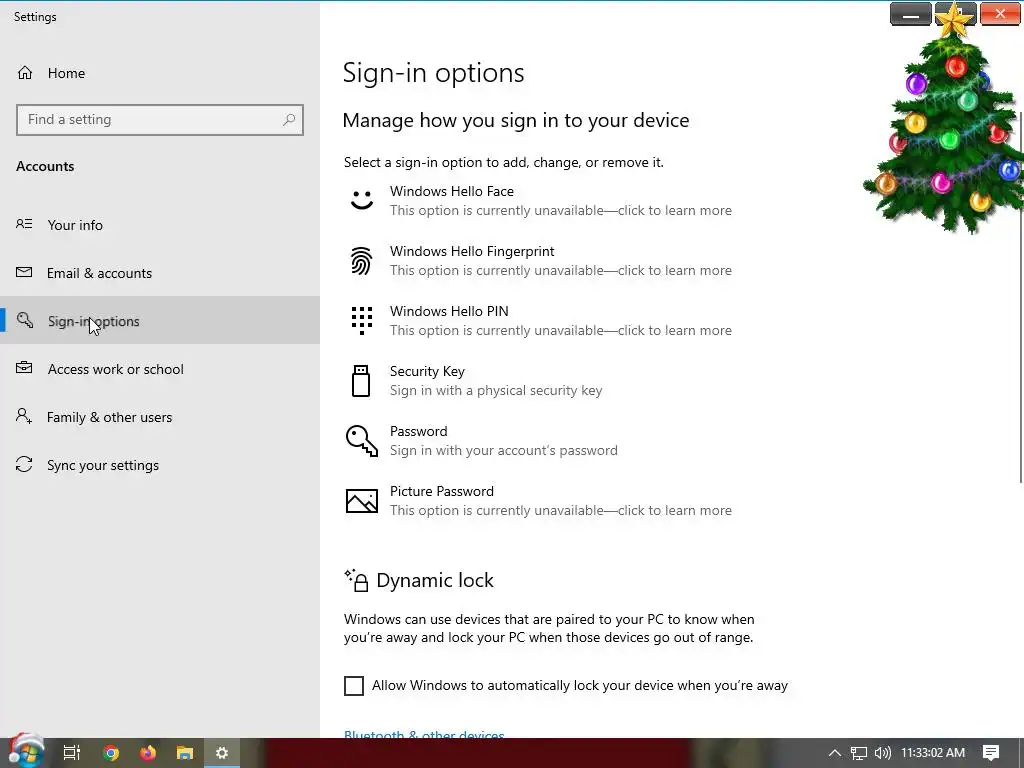Click the taskbar clock showing 11:33:02 AM
This screenshot has height=768, width=1024.
click(x=933, y=753)
